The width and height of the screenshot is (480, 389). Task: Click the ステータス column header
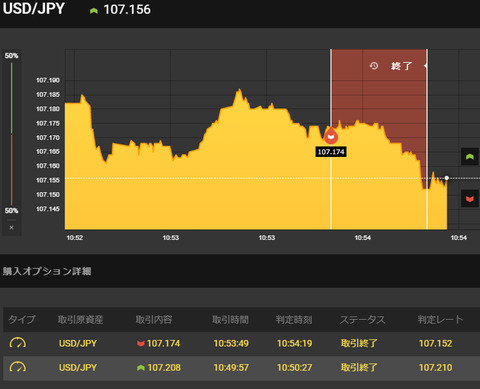(x=362, y=320)
